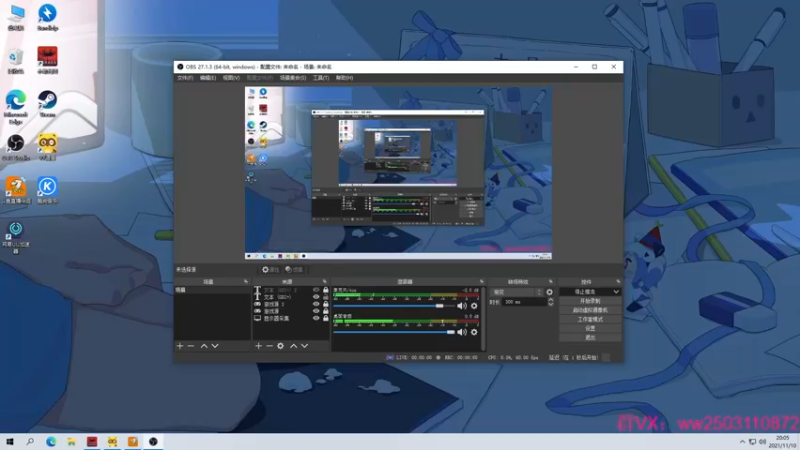Click the 启动虚拟摄像机 button
The width and height of the screenshot is (800, 450).
[590, 310]
